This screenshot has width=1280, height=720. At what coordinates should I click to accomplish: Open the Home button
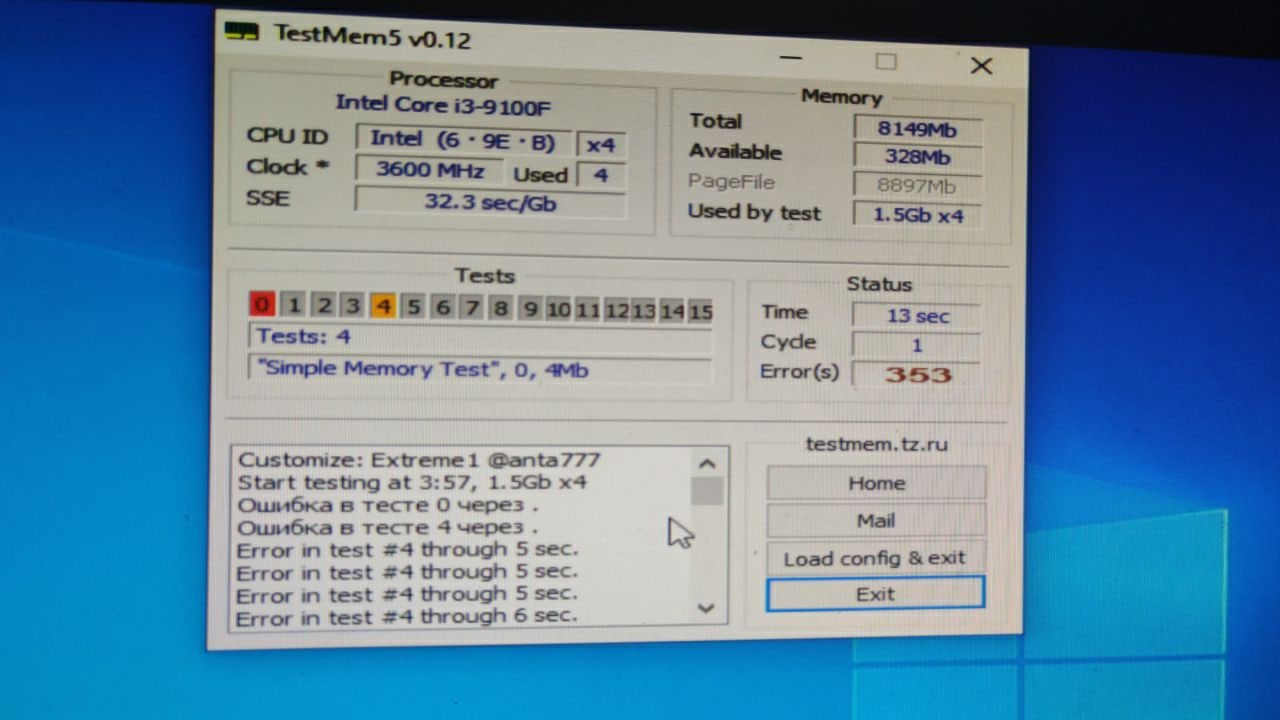(876, 483)
